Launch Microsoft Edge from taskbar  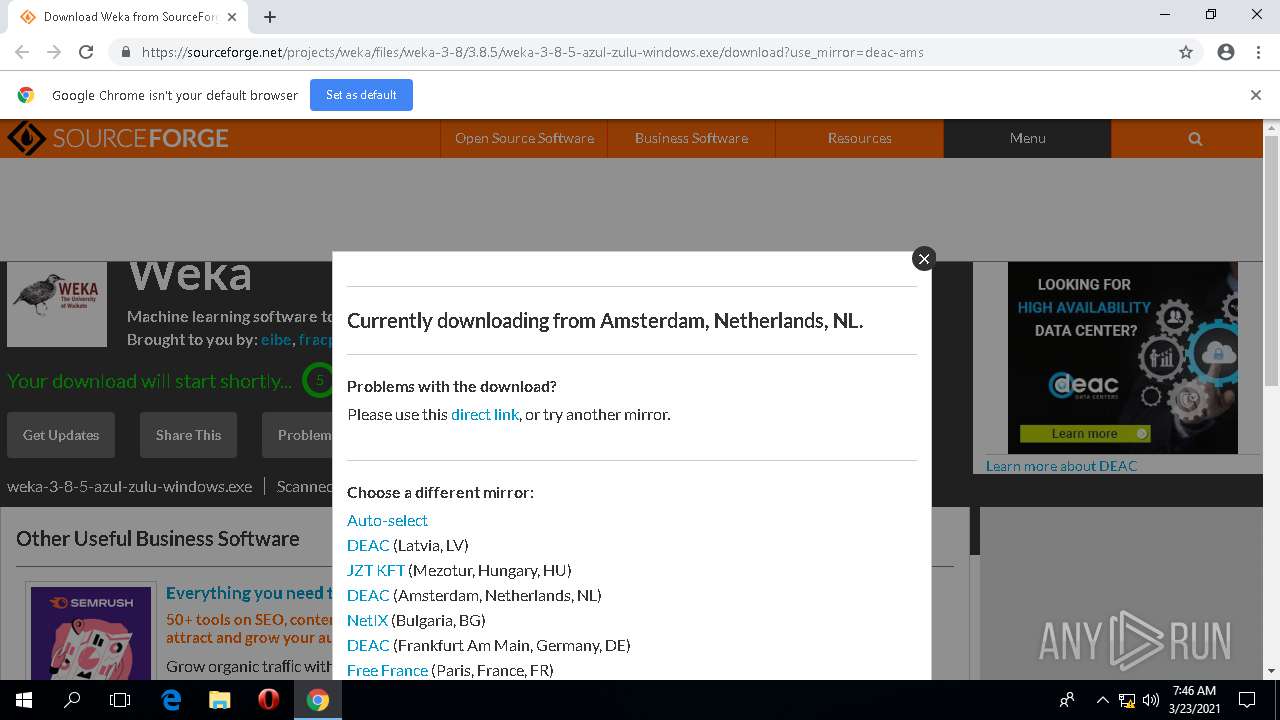click(x=171, y=700)
